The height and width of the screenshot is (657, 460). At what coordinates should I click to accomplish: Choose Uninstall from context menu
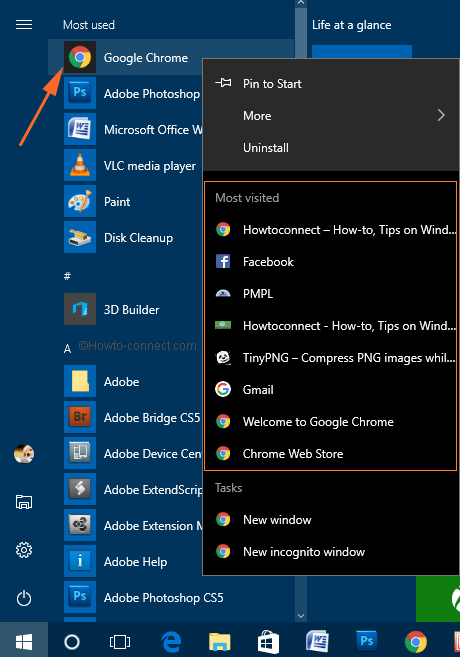331,147
